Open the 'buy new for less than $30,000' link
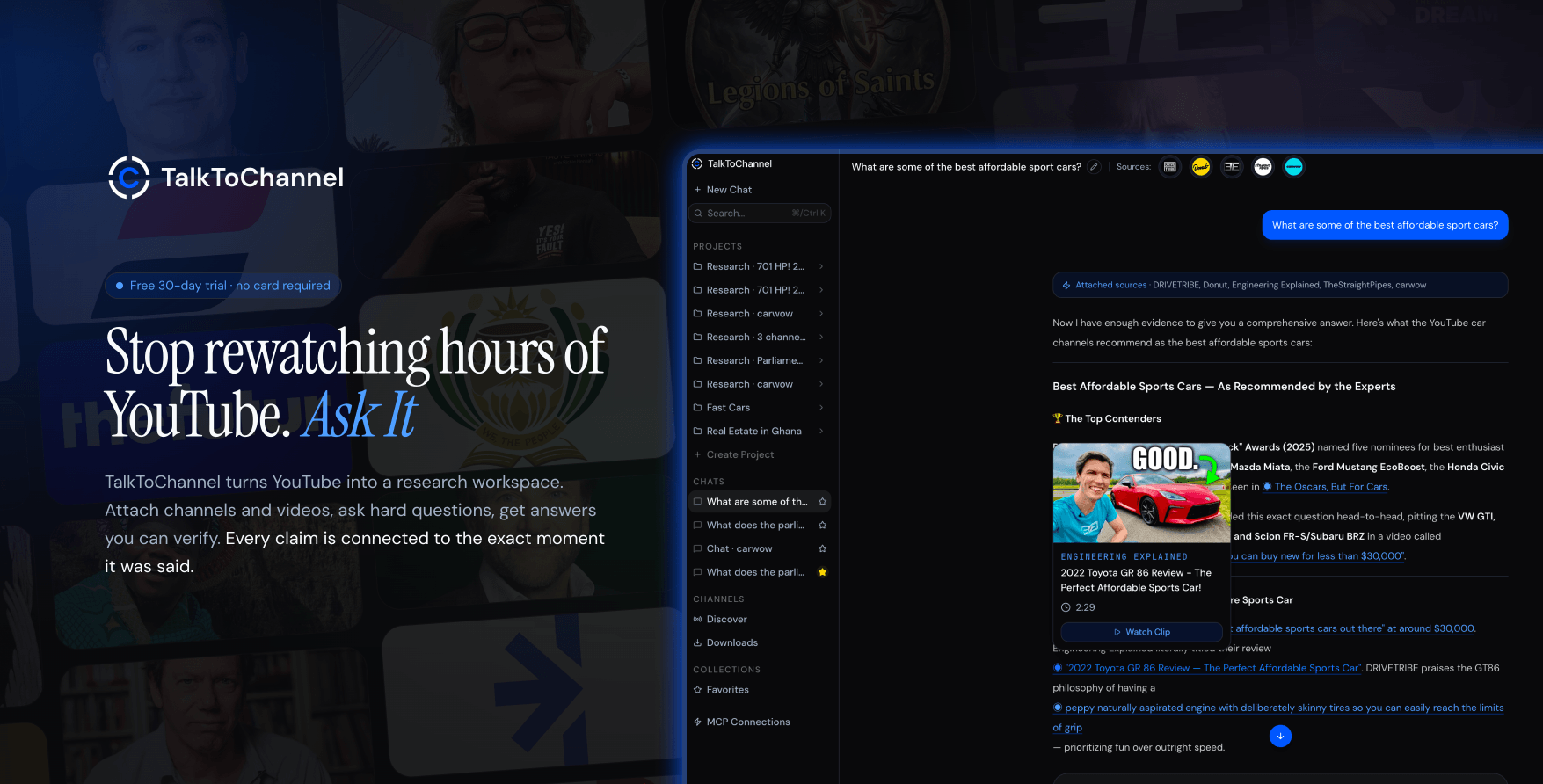Viewport: 1543px width, 784px height. tap(1317, 556)
